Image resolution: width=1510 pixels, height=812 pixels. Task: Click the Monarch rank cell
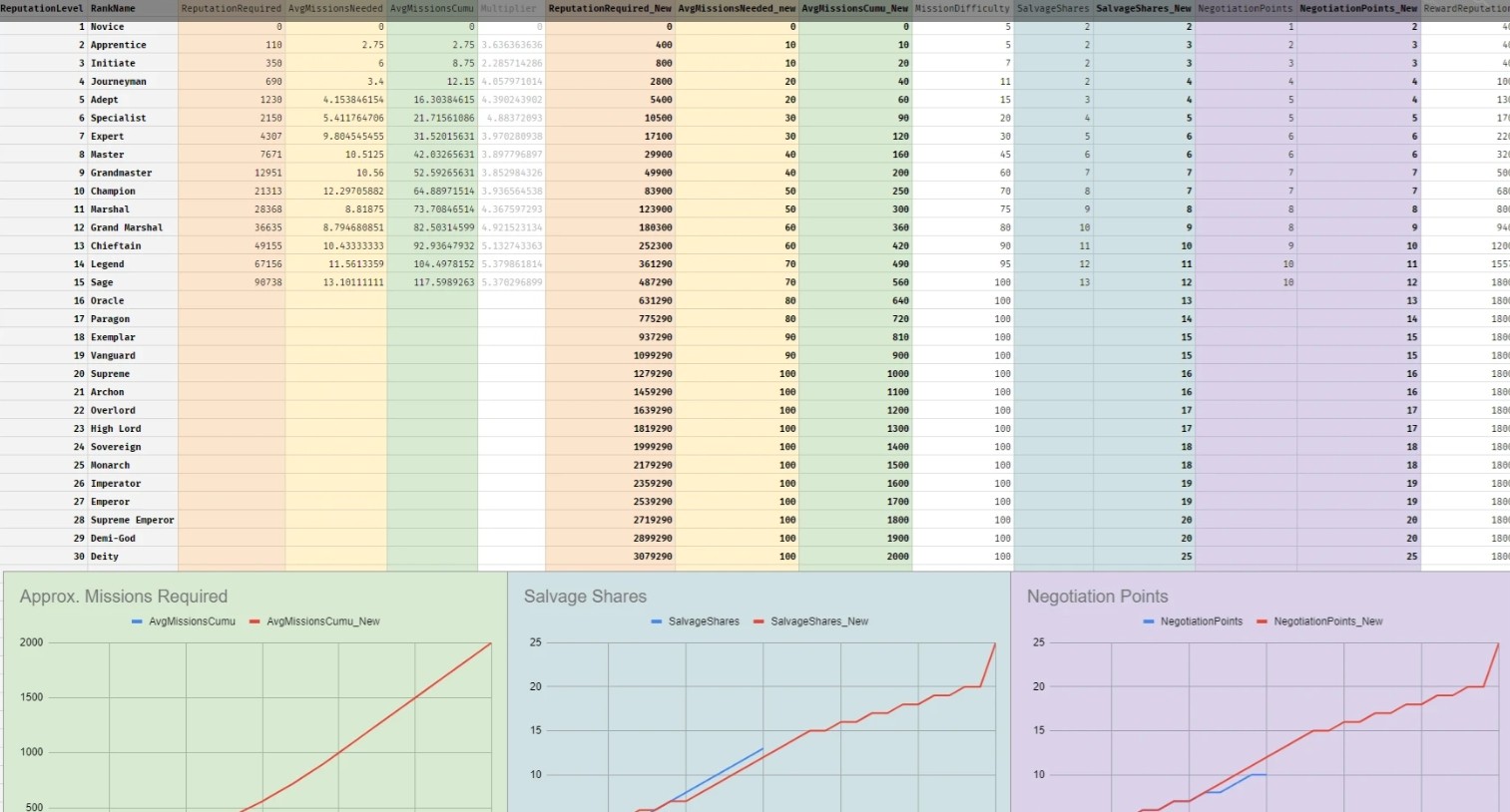133,466
